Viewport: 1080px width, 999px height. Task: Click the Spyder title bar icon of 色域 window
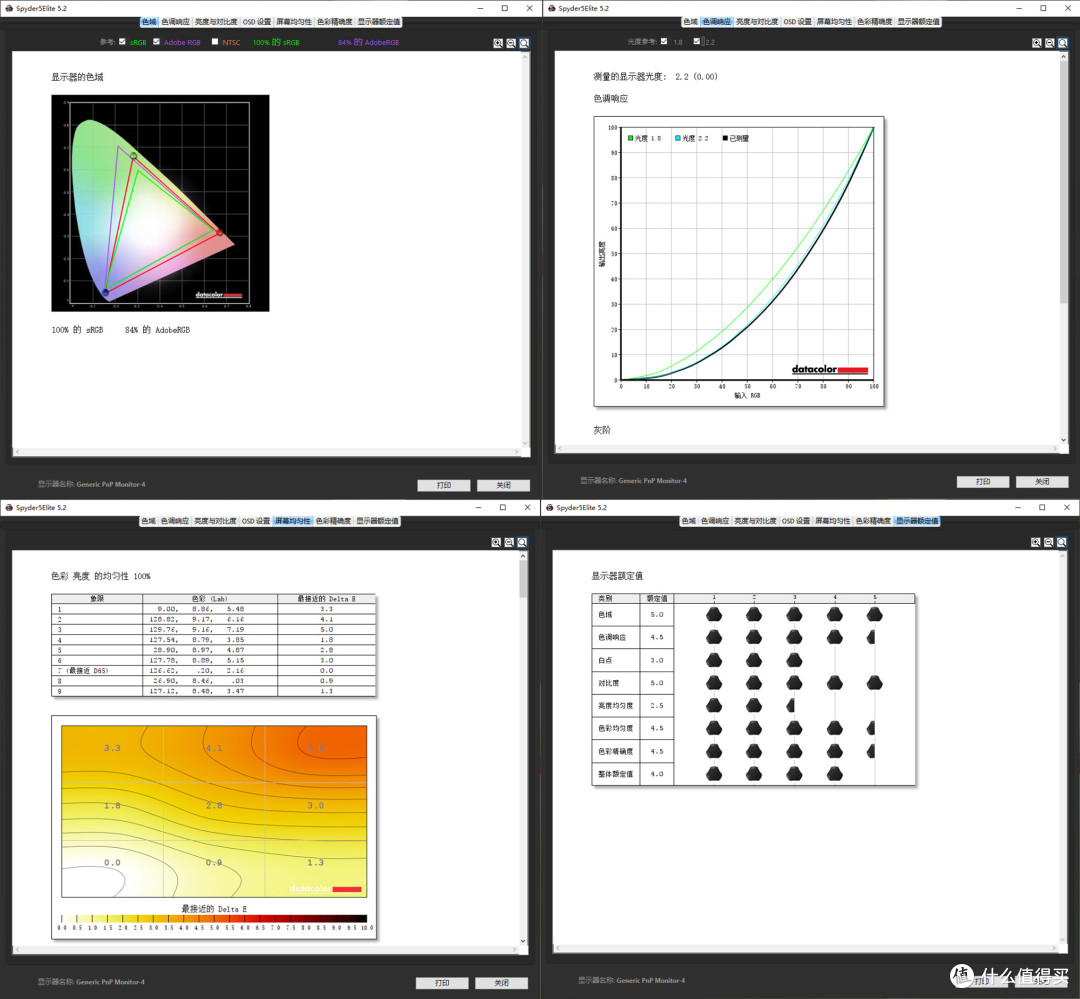pyautogui.click(x=9, y=8)
